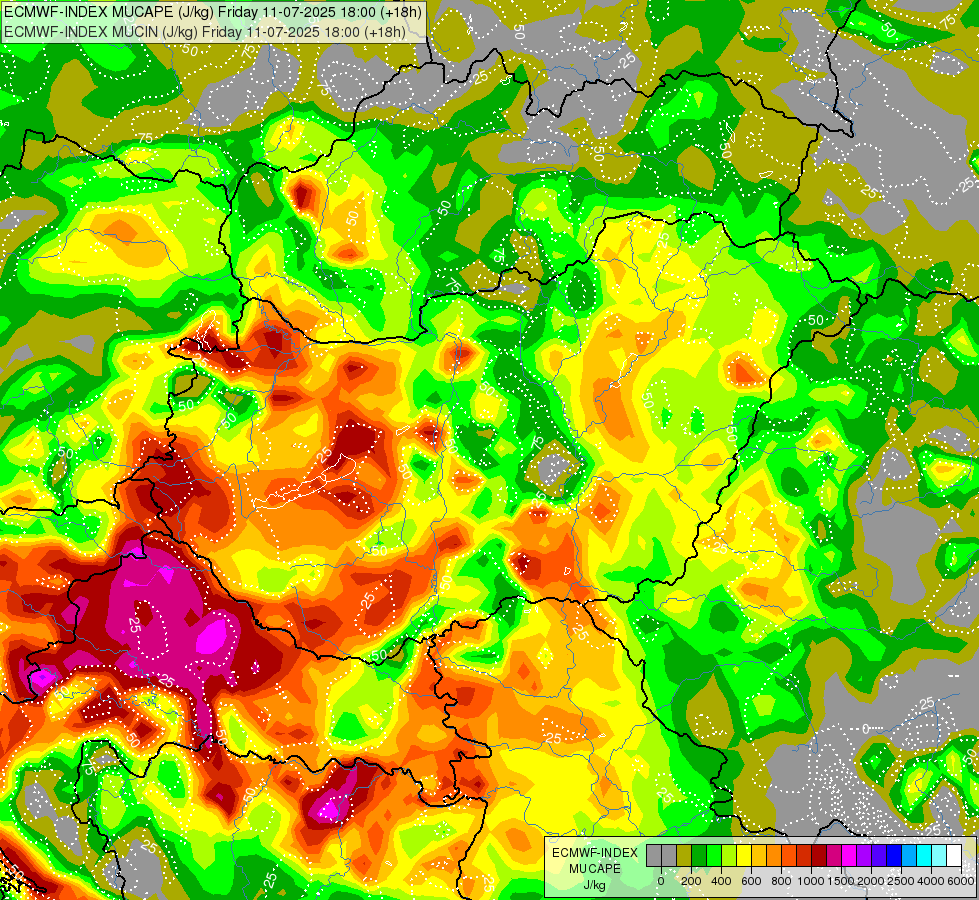Click the azure swatch right of 2500
979x900 pixels.
[x=909, y=856]
